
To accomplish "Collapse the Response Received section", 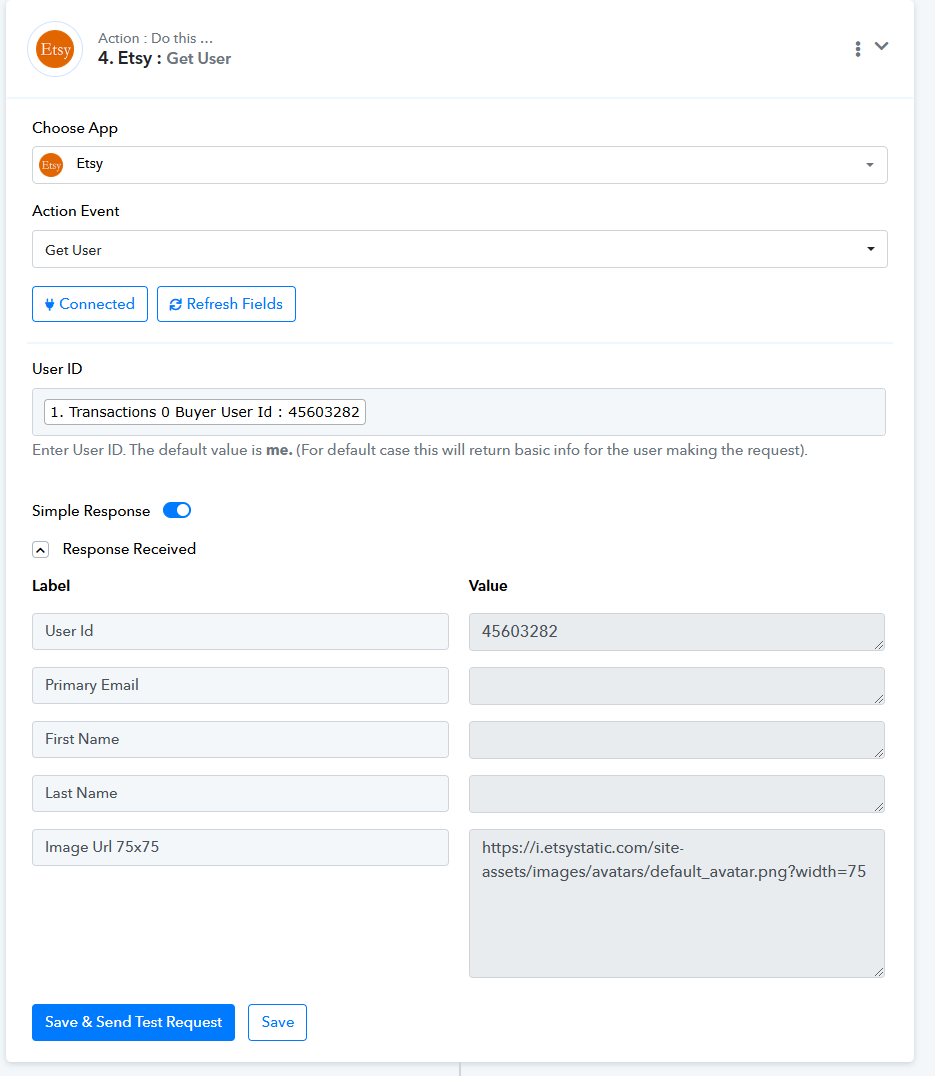I will click(40, 550).
